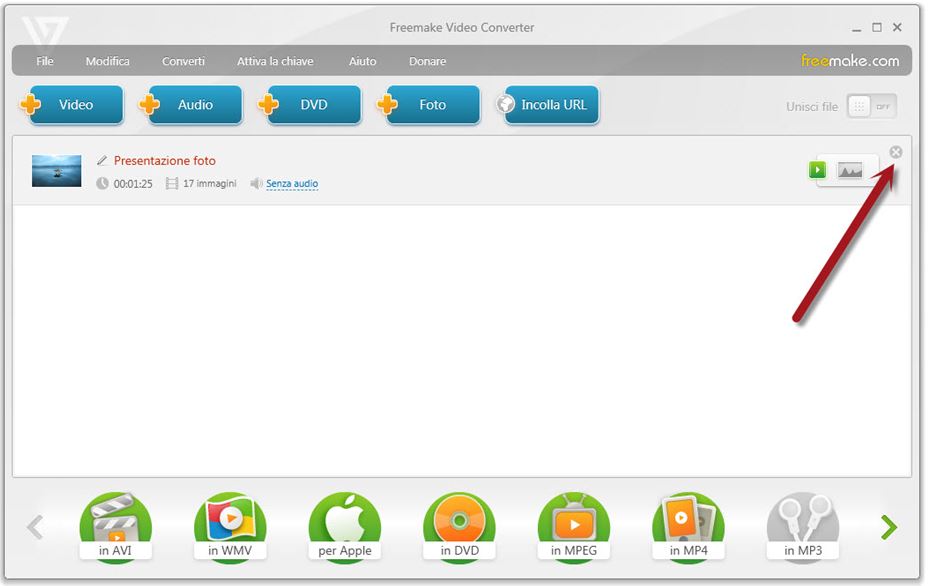
Task: Click the Presentazione foto title
Action: (165, 160)
